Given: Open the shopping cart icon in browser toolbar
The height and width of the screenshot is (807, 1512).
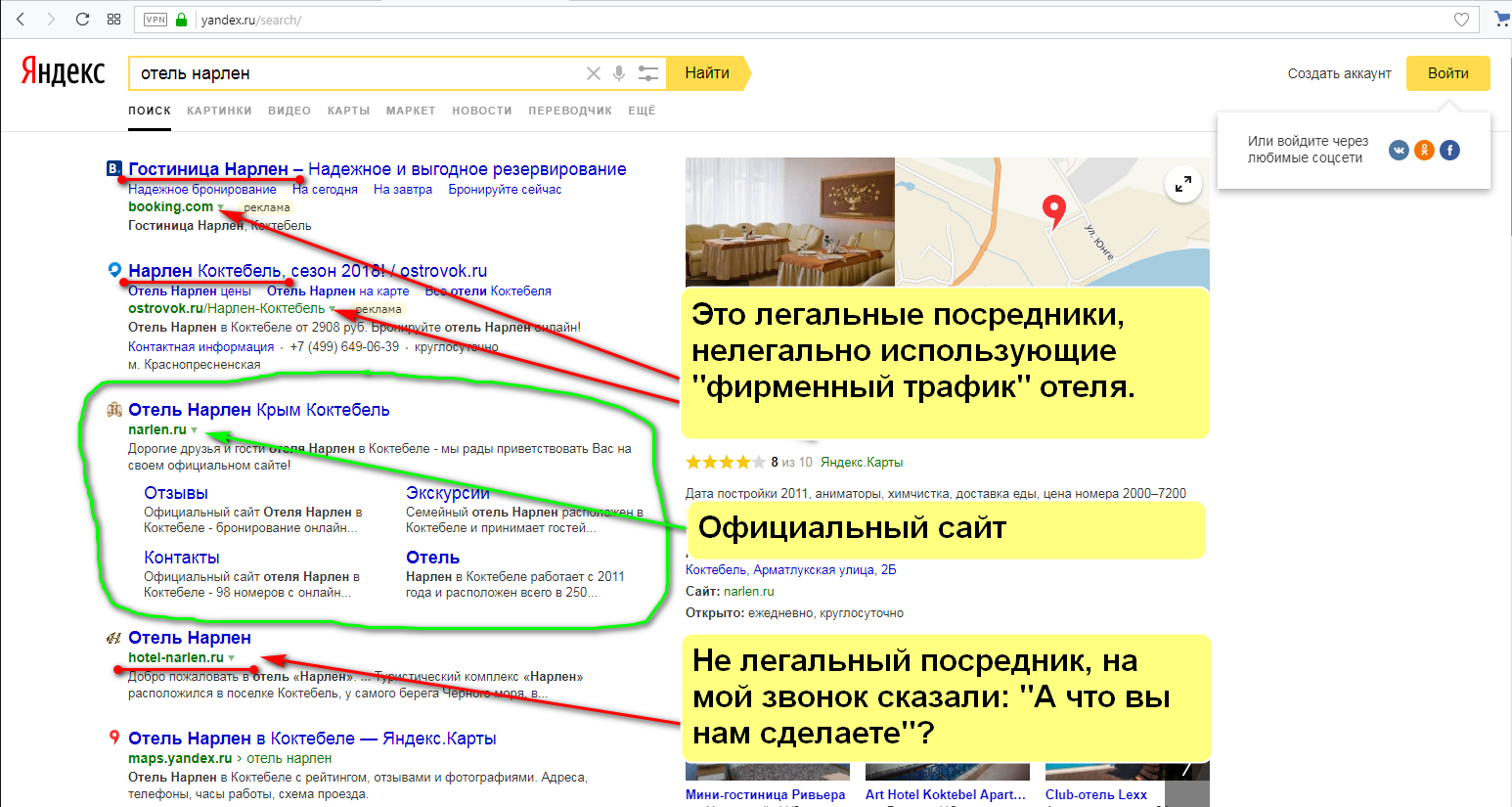Looking at the screenshot, I should pyautogui.click(x=1502, y=19).
